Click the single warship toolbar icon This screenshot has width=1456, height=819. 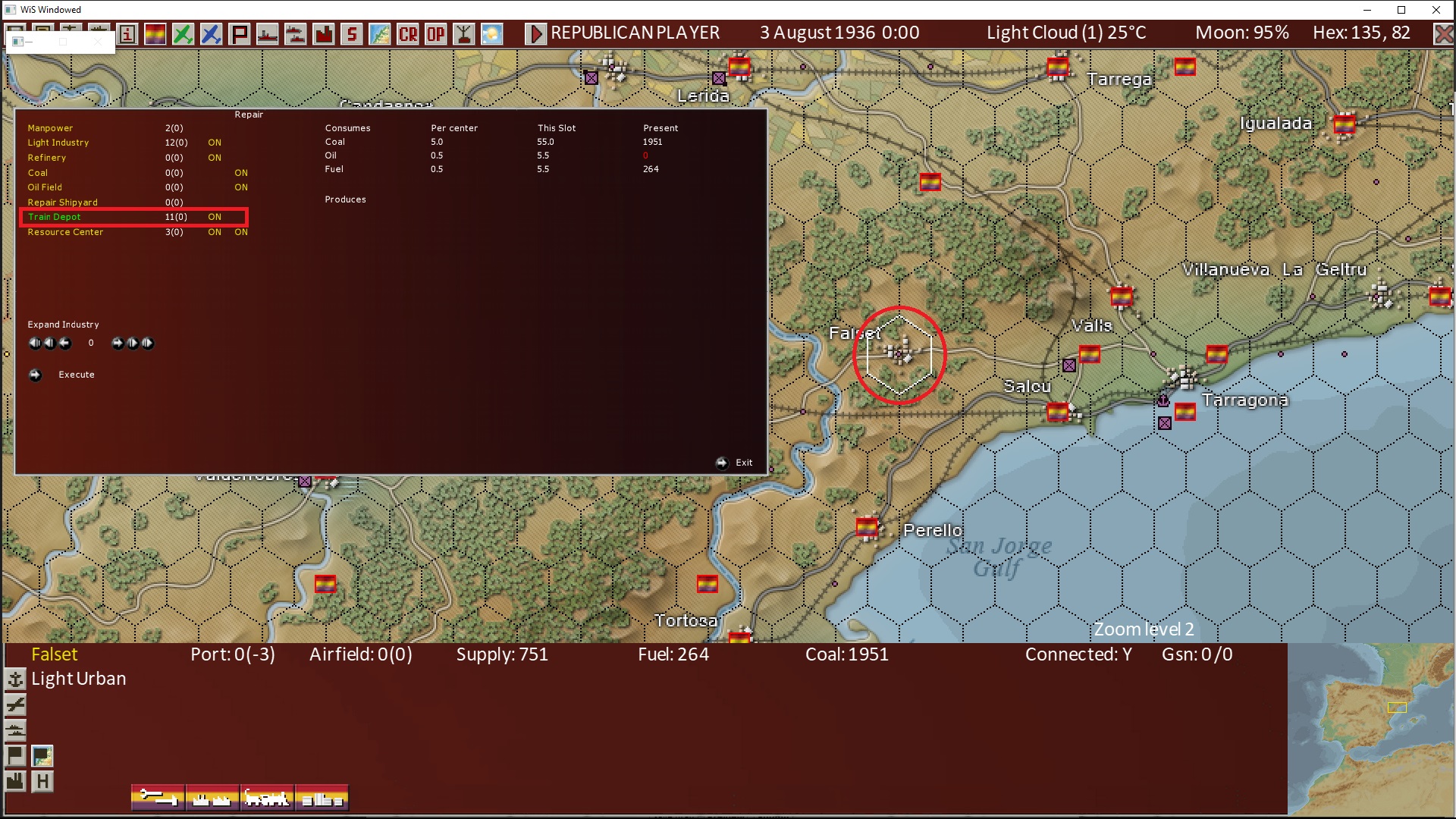(268, 34)
